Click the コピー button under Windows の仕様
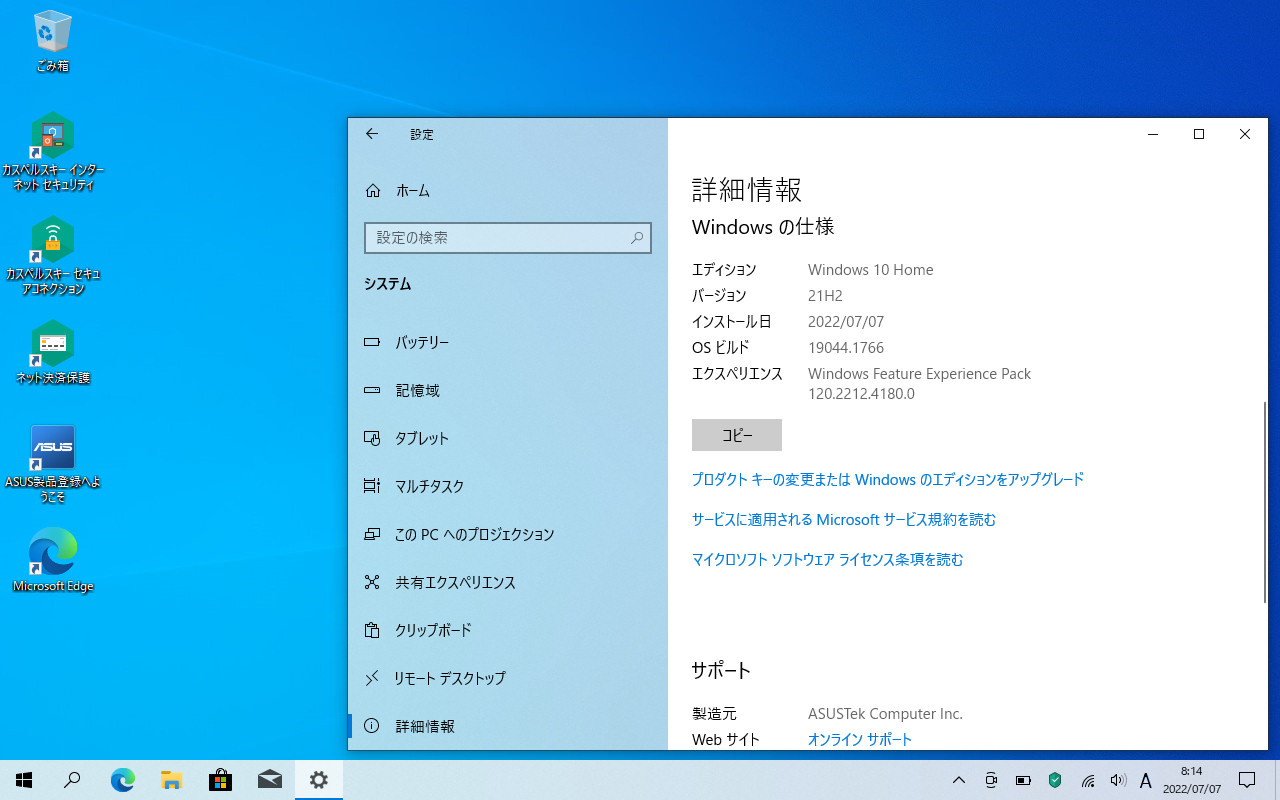 coord(737,435)
